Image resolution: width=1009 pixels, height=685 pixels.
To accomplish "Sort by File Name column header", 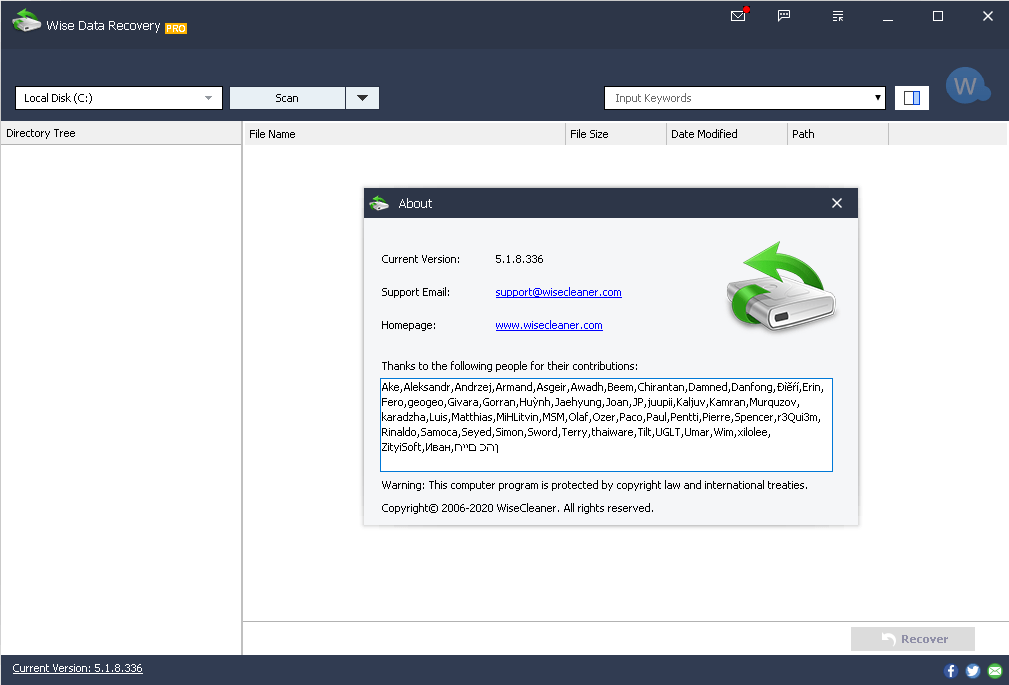I will pyautogui.click(x=404, y=134).
